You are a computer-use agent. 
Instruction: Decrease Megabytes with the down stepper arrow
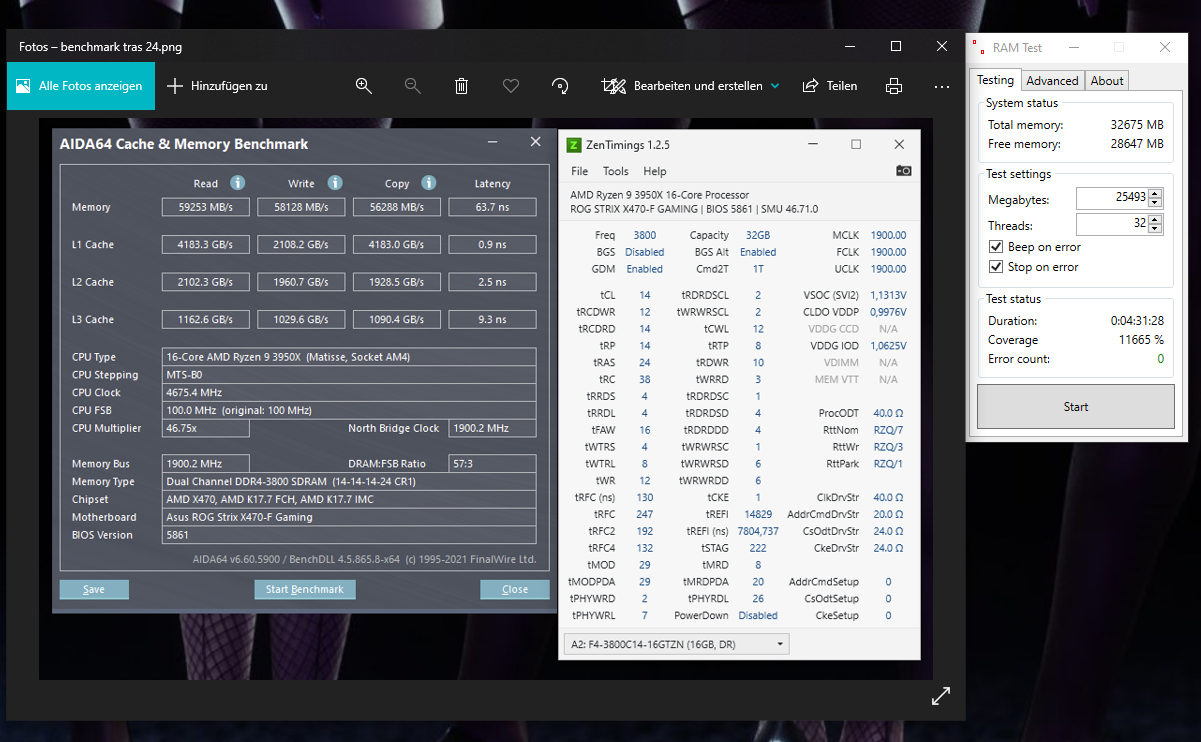point(1155,203)
